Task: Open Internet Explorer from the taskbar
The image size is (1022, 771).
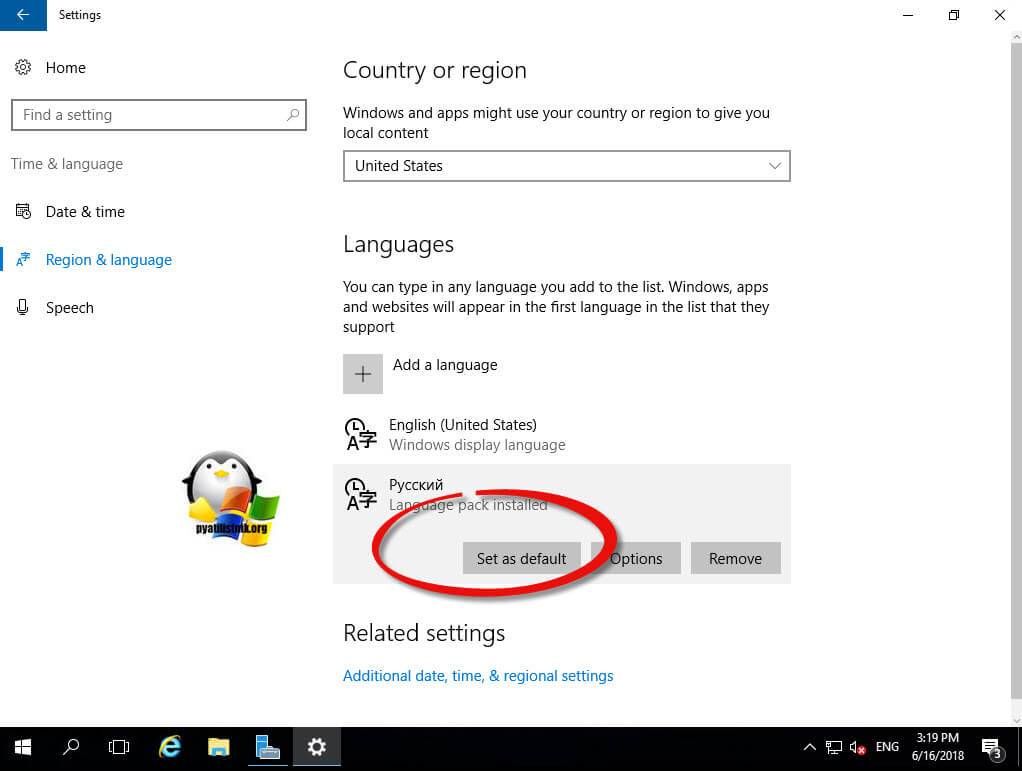Action: (170, 747)
